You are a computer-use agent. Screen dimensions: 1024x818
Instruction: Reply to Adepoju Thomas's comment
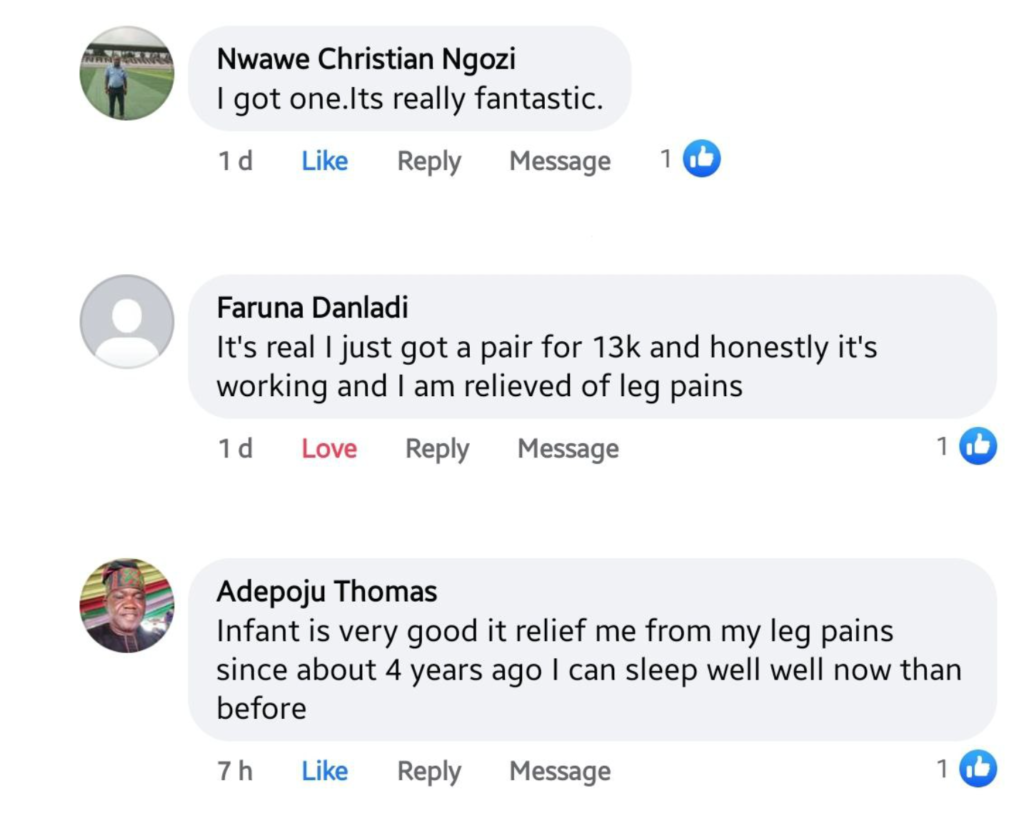pos(429,771)
